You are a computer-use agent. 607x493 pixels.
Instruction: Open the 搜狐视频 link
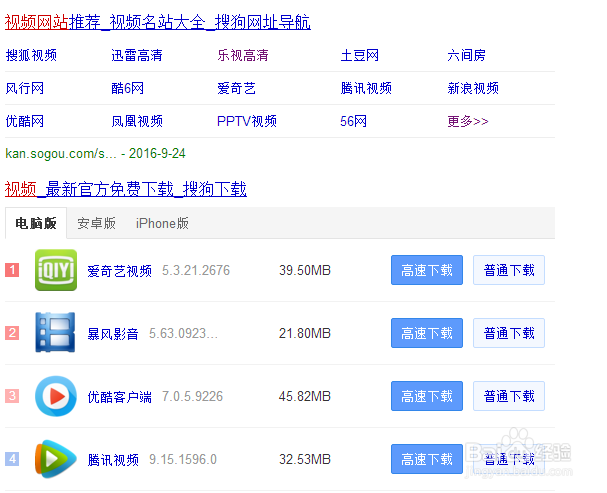[x=31, y=55]
